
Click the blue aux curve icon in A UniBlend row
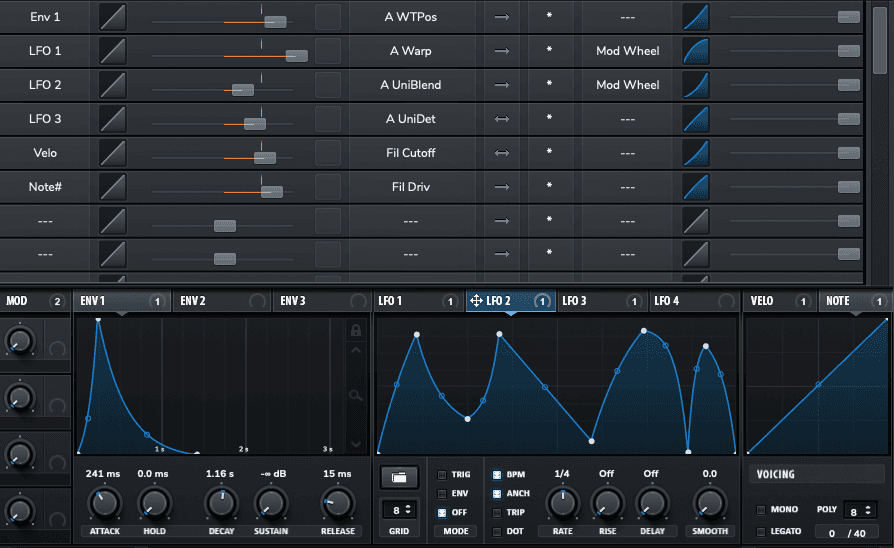click(x=696, y=85)
